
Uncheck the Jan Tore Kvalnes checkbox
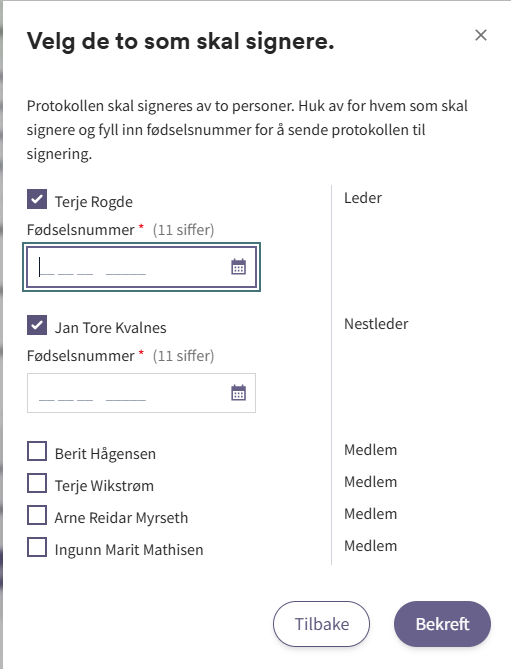(37, 325)
